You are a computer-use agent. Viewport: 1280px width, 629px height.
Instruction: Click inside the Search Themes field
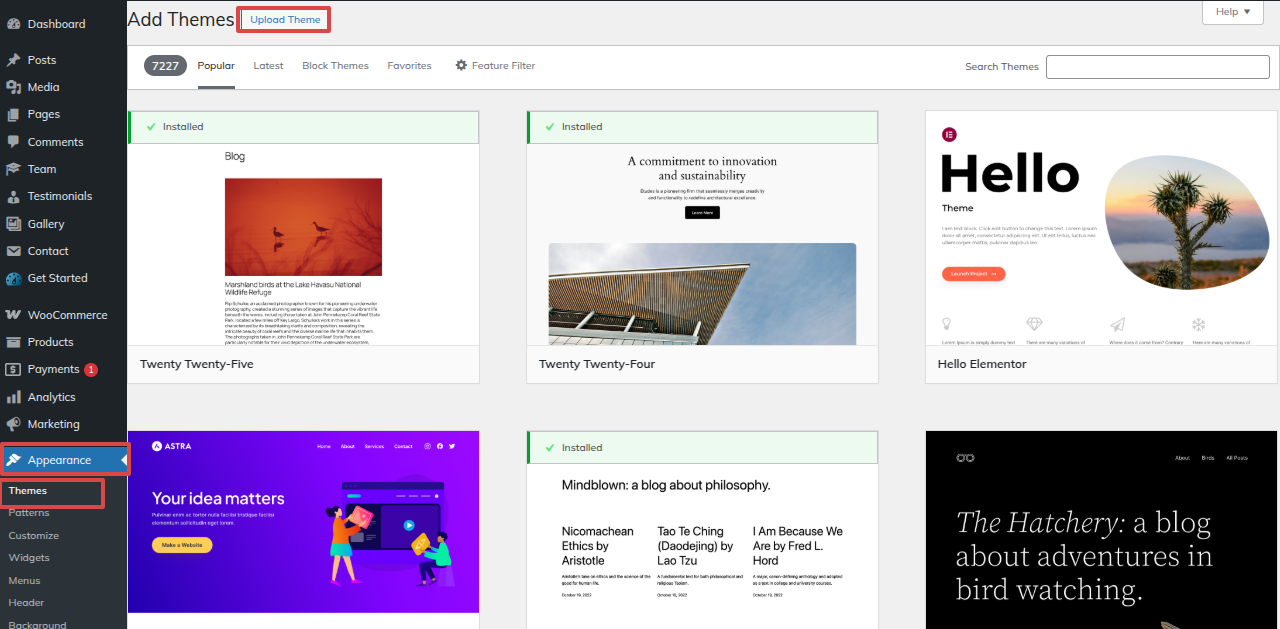(1157, 67)
